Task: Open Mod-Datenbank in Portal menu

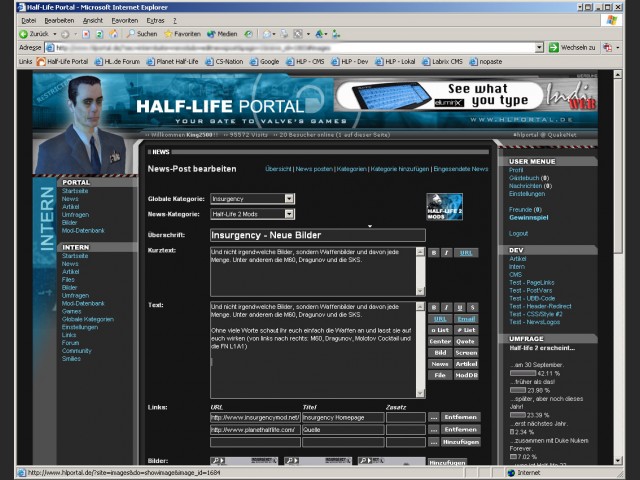Action: [x=83, y=231]
